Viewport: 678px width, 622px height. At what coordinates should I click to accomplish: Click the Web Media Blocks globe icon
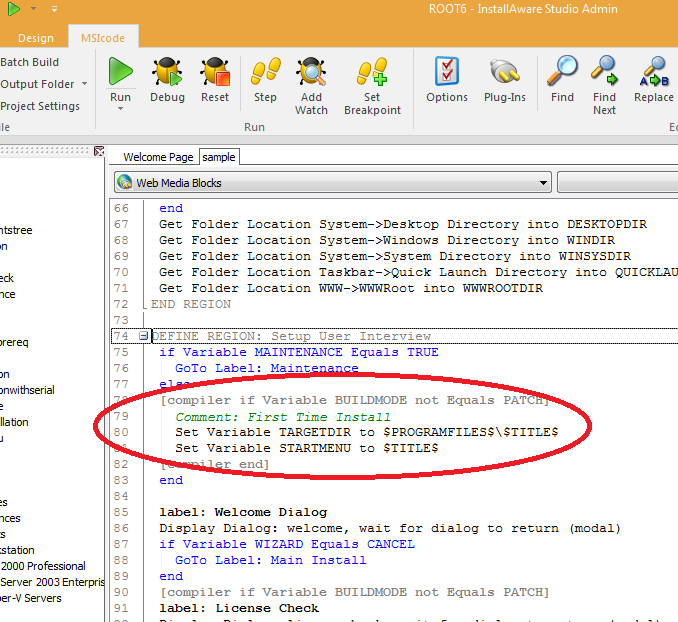pyautogui.click(x=125, y=182)
